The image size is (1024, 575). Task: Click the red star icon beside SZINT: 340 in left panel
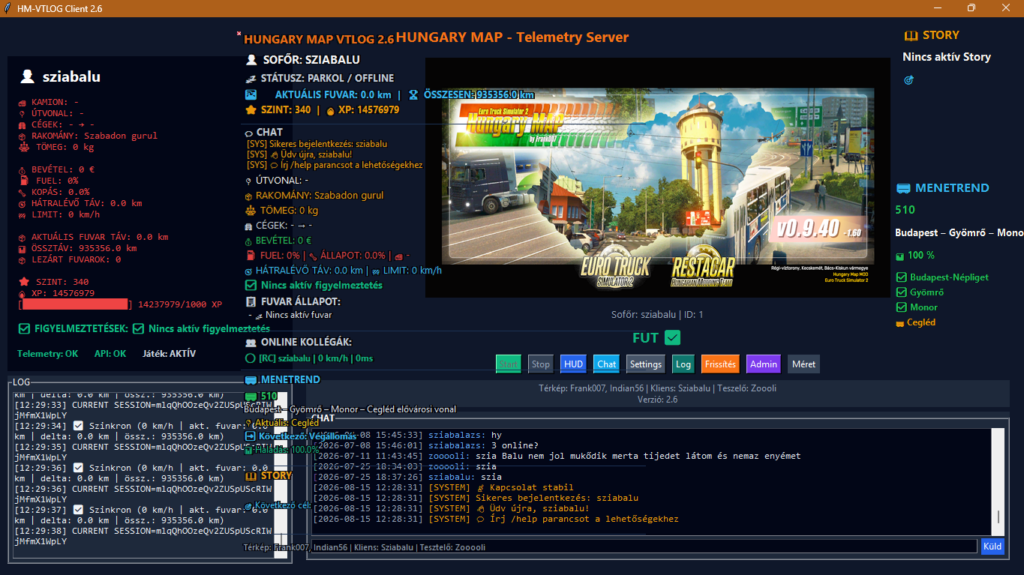click(24, 282)
